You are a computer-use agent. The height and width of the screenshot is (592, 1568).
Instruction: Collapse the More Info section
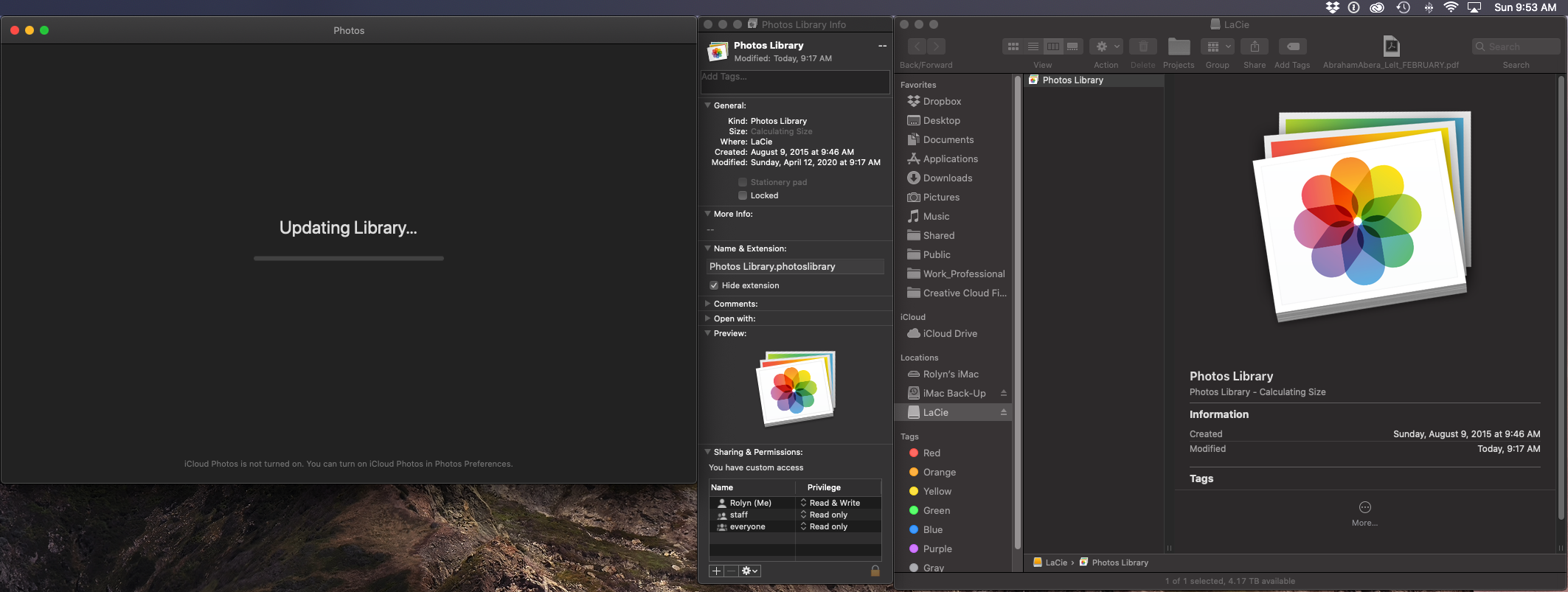pyautogui.click(x=708, y=214)
